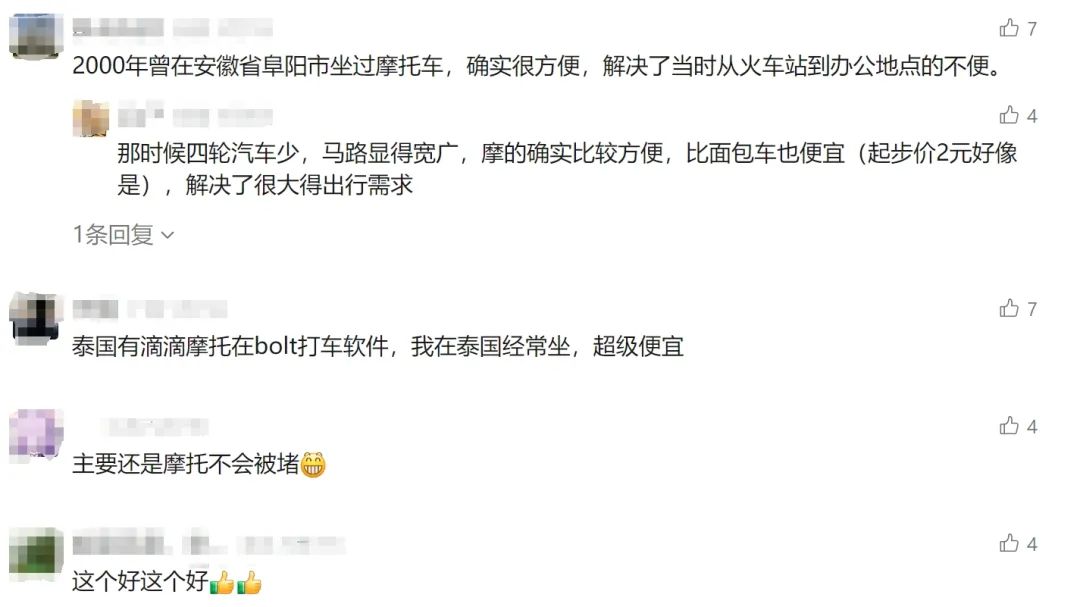
Task: Open the Thailand commenter's dark avatar
Action: (36, 318)
